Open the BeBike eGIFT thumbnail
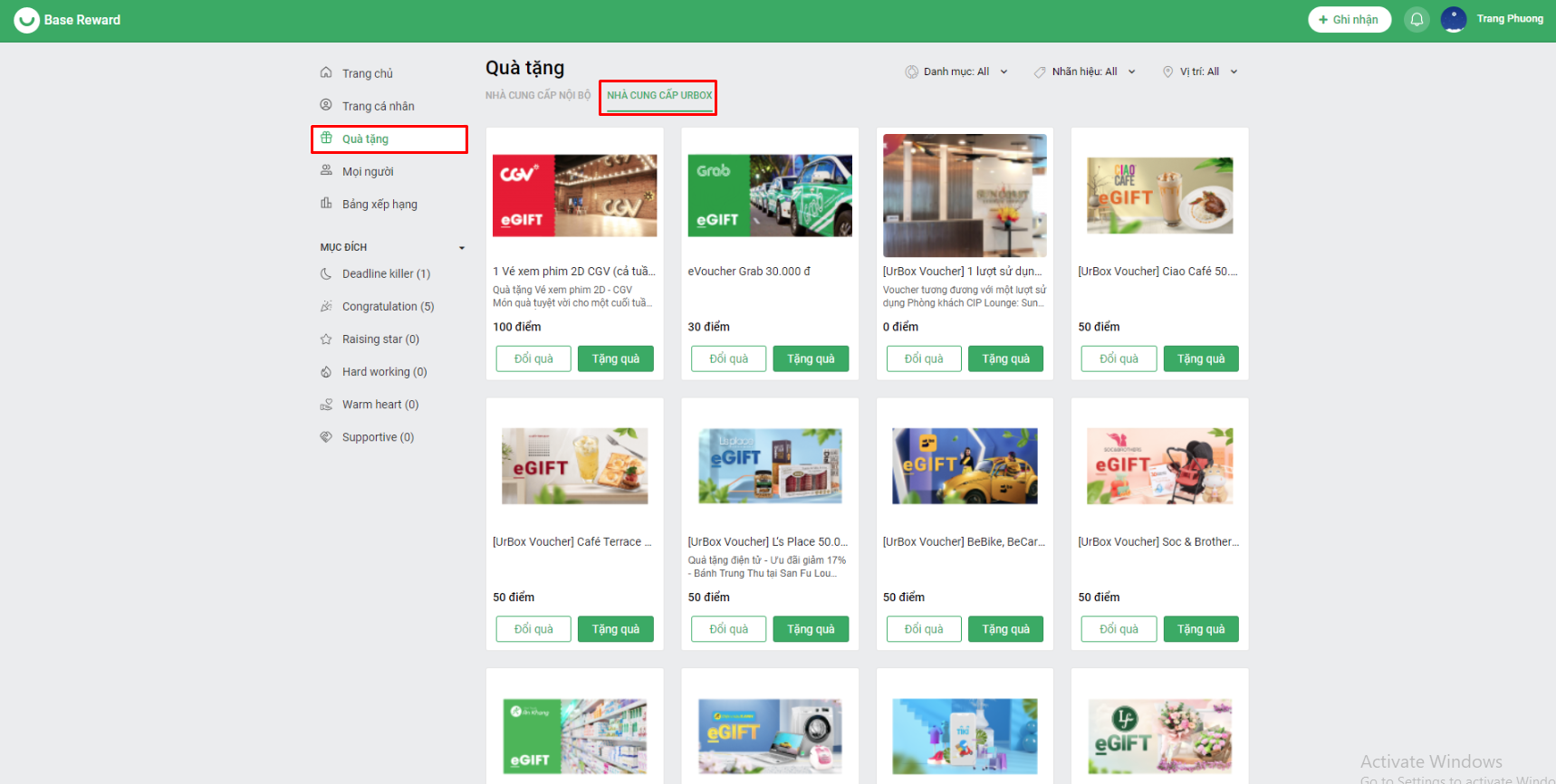 pyautogui.click(x=965, y=466)
